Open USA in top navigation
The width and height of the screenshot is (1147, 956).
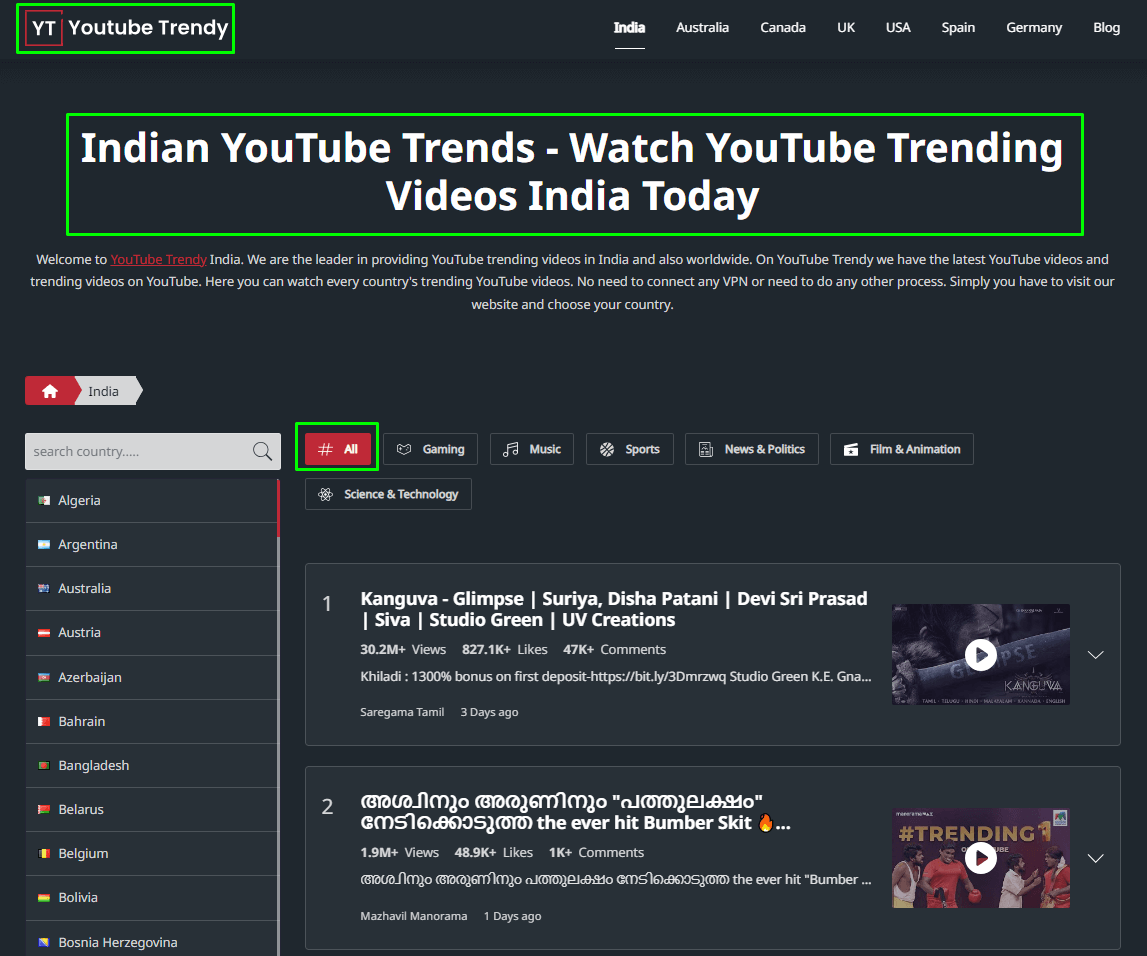(898, 28)
